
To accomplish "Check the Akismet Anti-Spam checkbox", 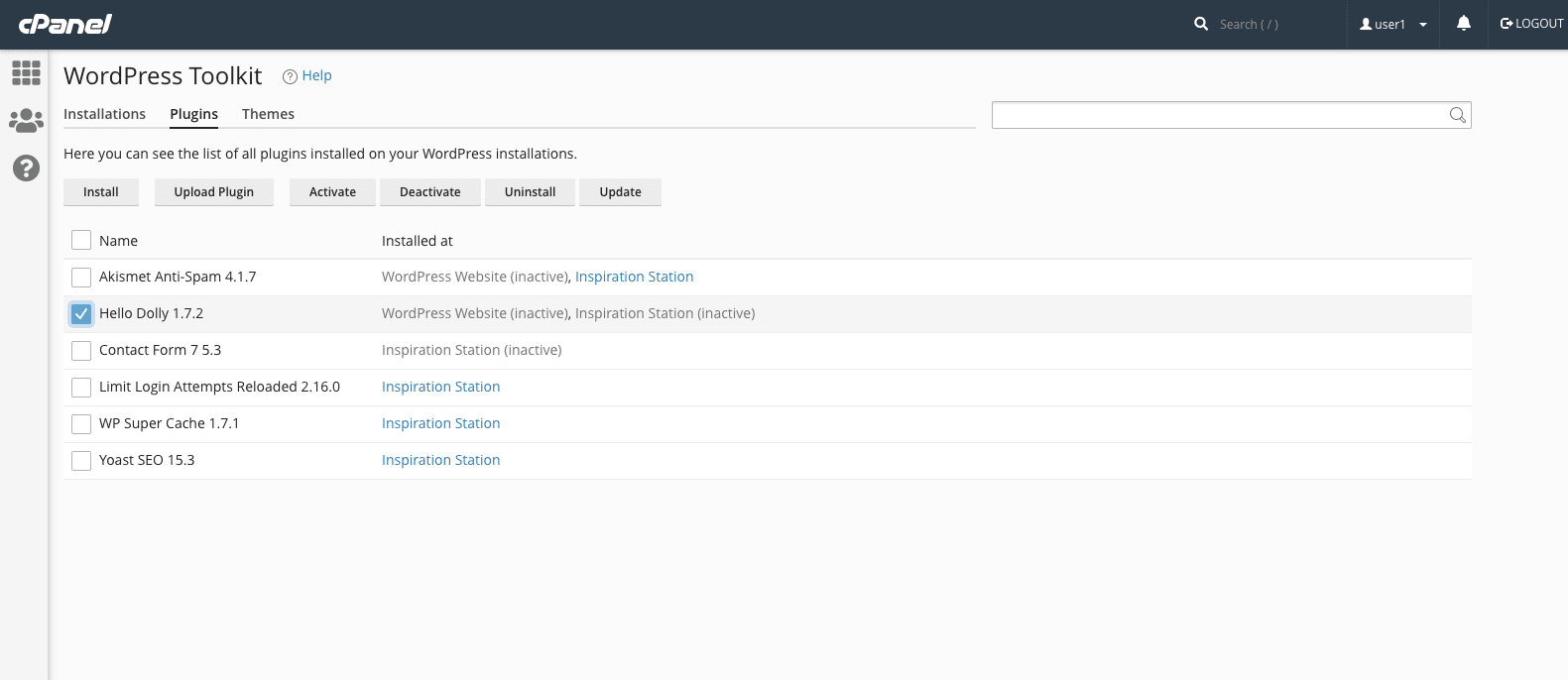I will click(81, 278).
